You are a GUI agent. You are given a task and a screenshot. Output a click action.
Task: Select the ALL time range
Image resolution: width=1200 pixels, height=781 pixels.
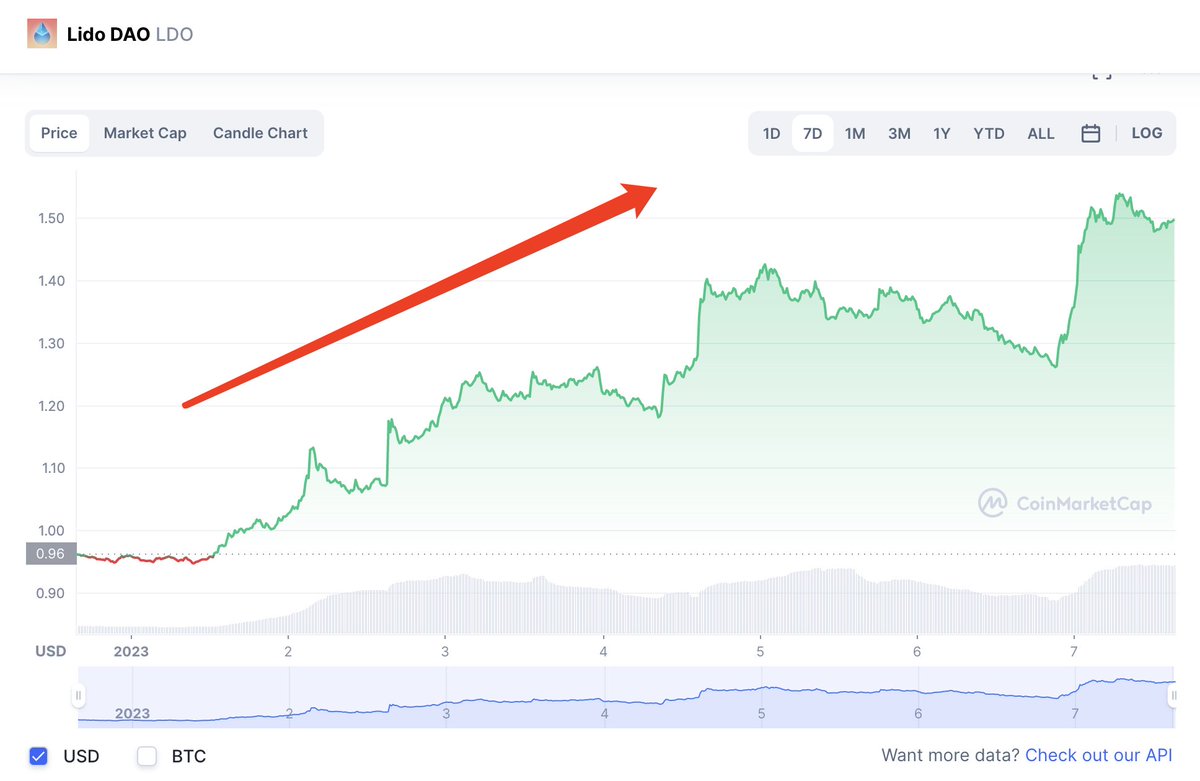pyautogui.click(x=1041, y=133)
